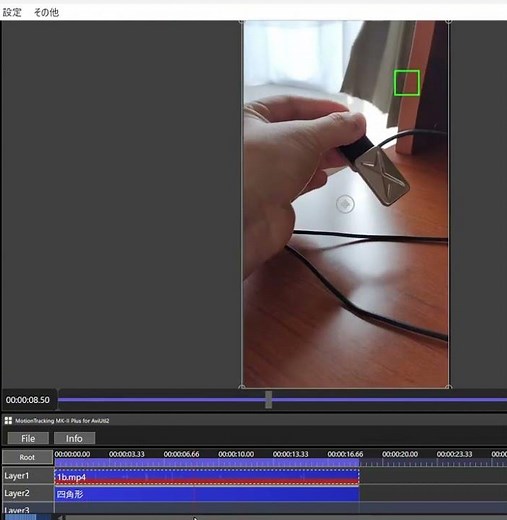Viewport: 507px width, 520px height.
Task: Click the Root button in timeline
Action: [x=27, y=457]
